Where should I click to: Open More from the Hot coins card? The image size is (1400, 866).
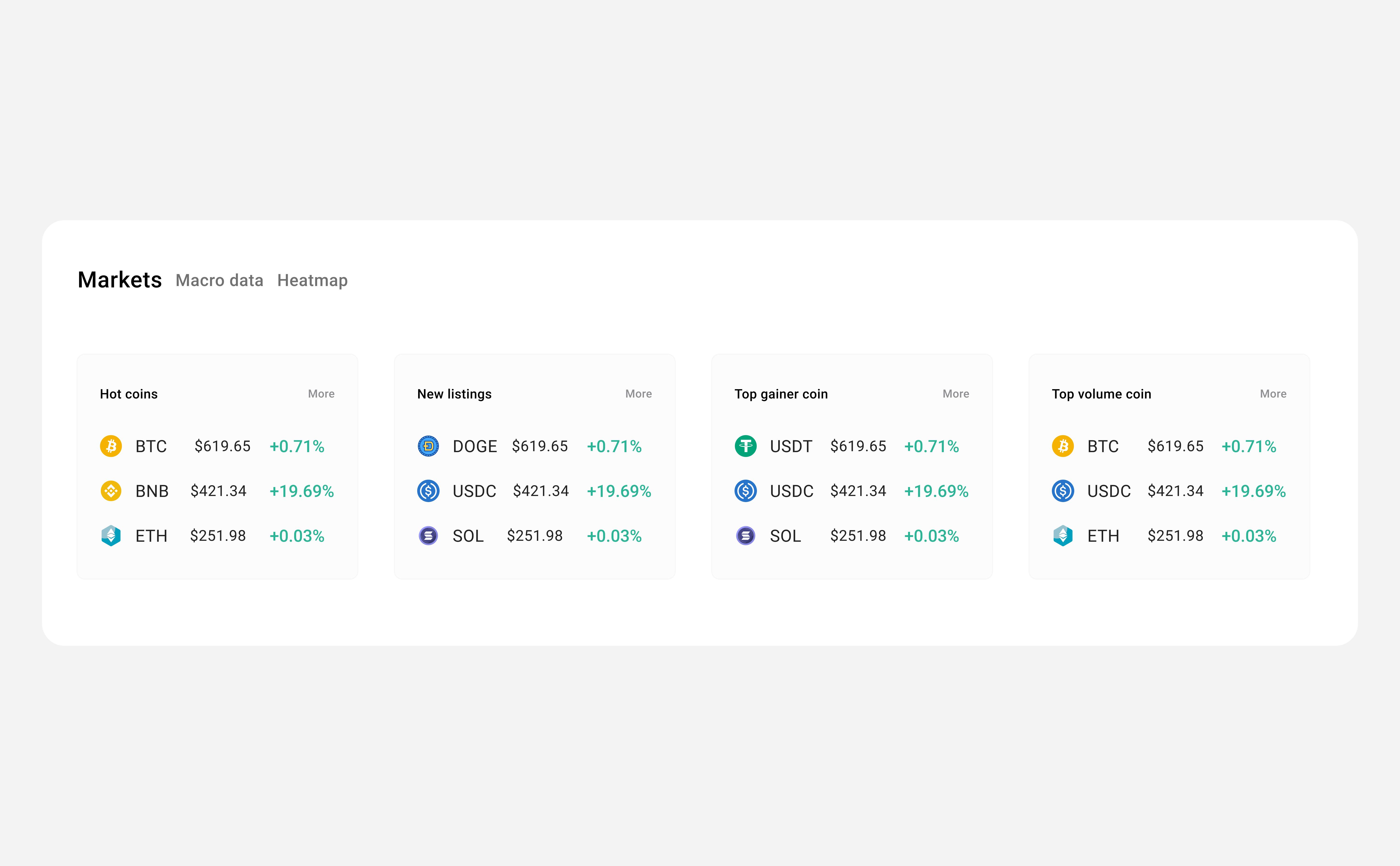321,394
